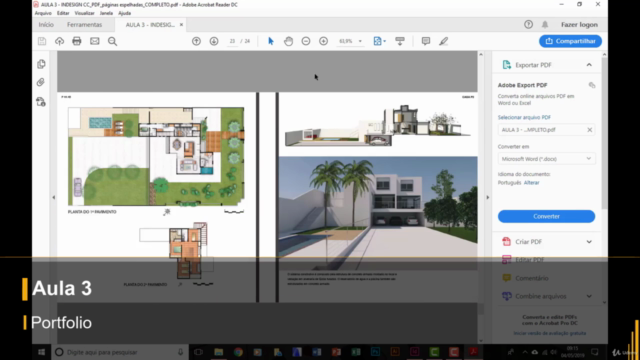Image resolution: width=640 pixels, height=360 pixels.
Task: Click Iniciar versão de avaliação gratuita link
Action: coord(549,333)
